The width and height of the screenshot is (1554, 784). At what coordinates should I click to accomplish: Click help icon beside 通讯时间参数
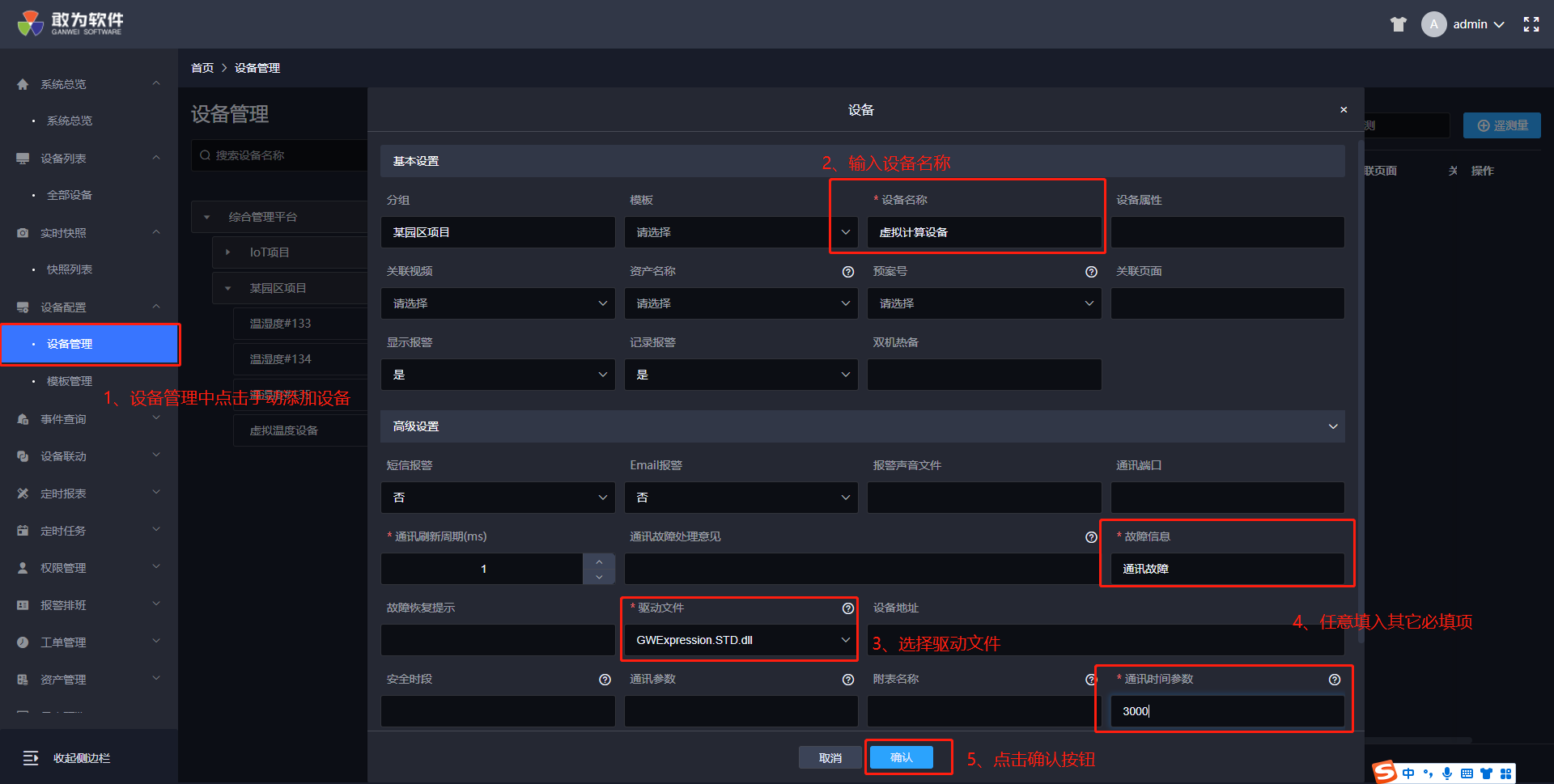(x=1334, y=680)
